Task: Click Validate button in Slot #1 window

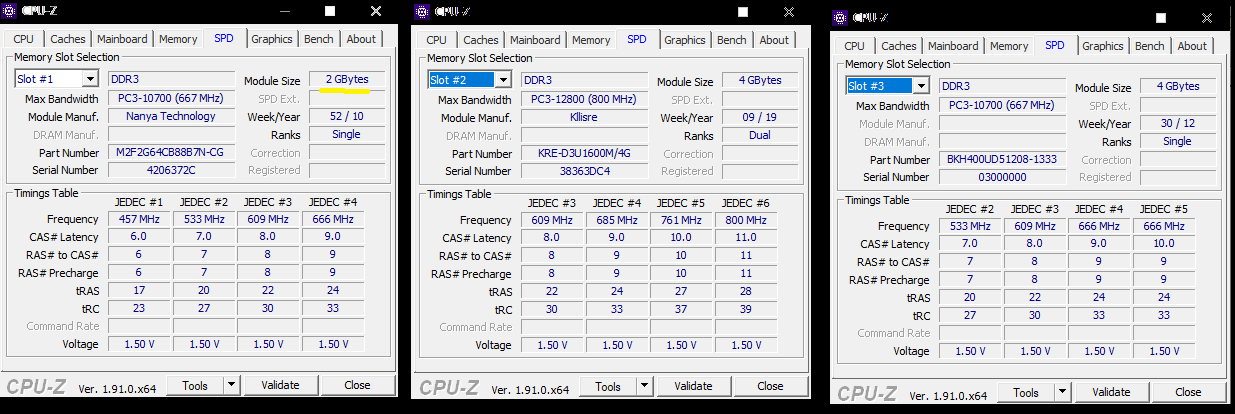Action: pyautogui.click(x=280, y=385)
